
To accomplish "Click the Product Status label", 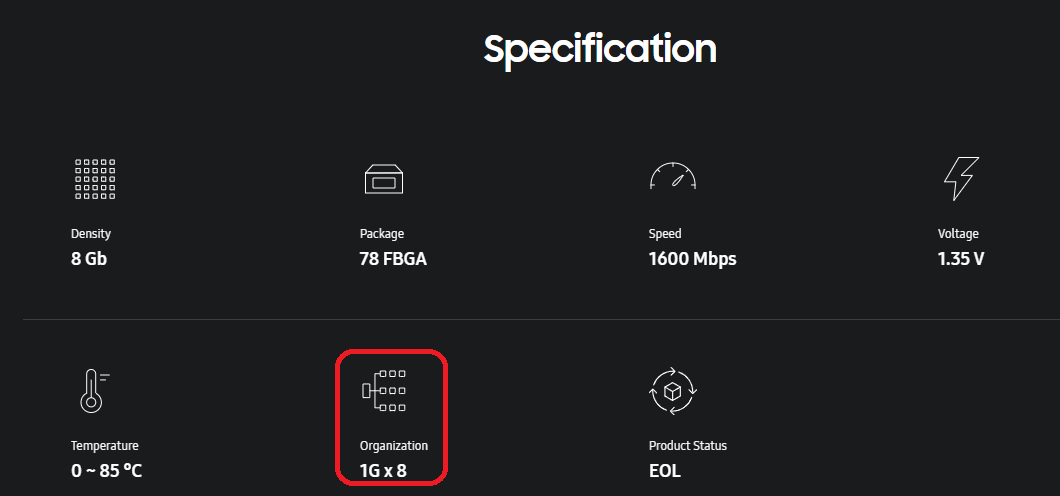I will pyautogui.click(x=688, y=446).
